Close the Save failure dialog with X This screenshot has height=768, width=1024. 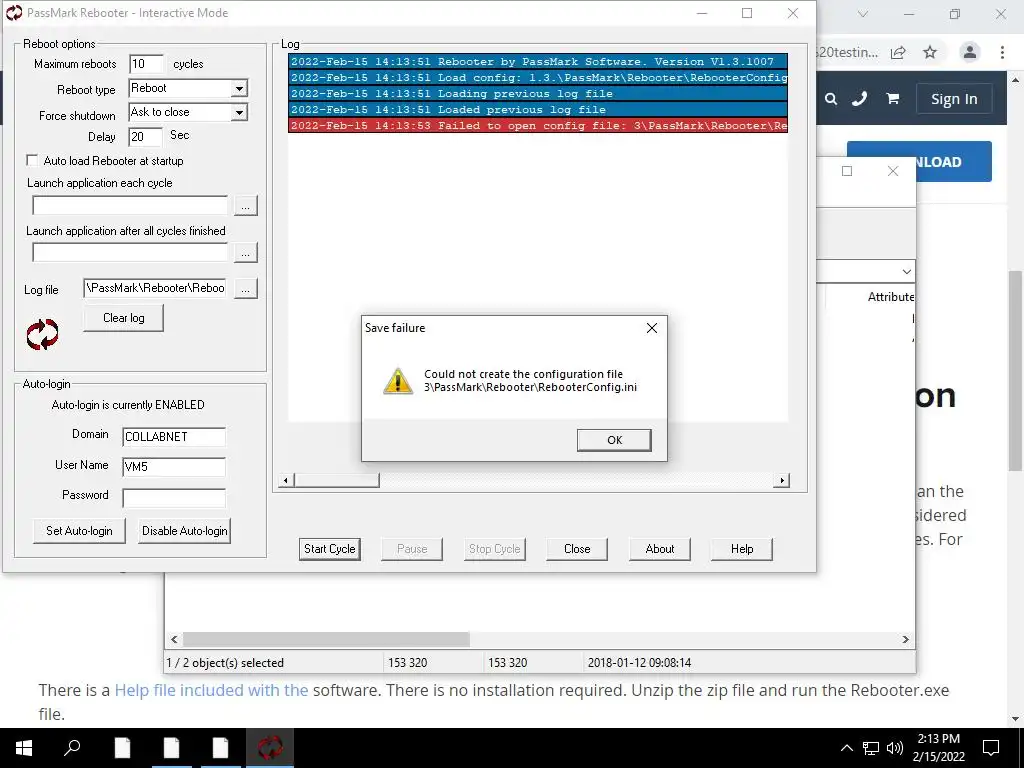tap(652, 328)
